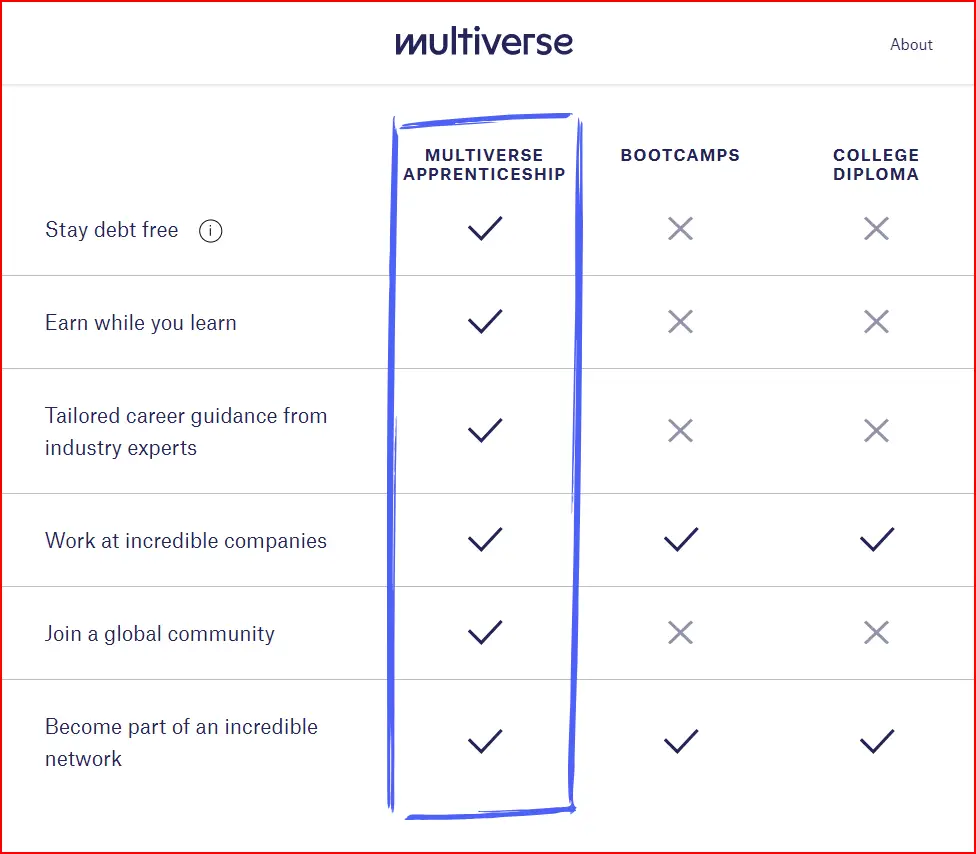
Task: Click the Multiverse checkmark for Earn while you learn
Action: click(x=485, y=321)
